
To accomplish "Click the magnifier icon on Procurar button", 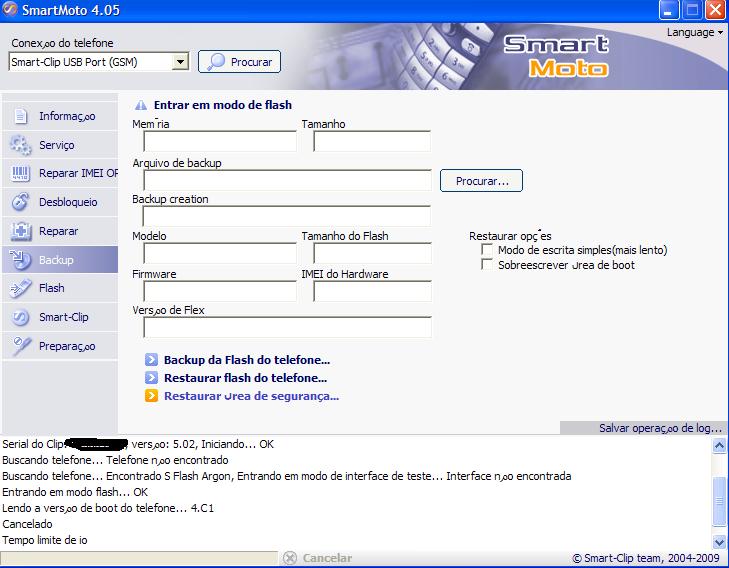I will (x=216, y=62).
